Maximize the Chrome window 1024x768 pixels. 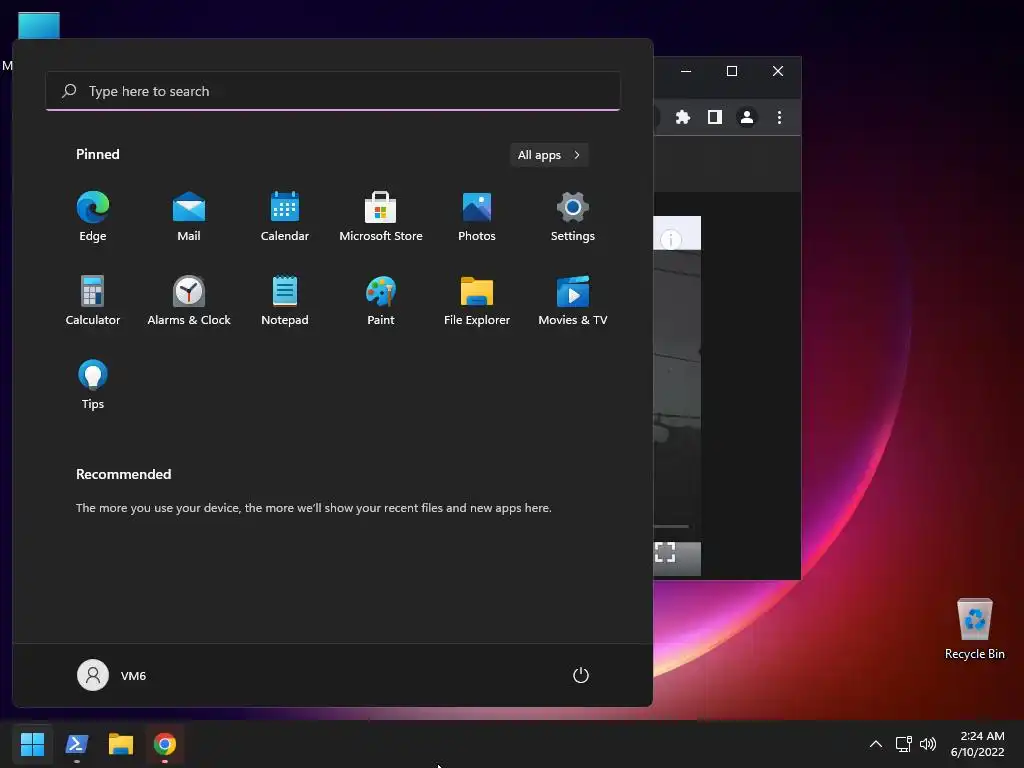click(x=731, y=71)
